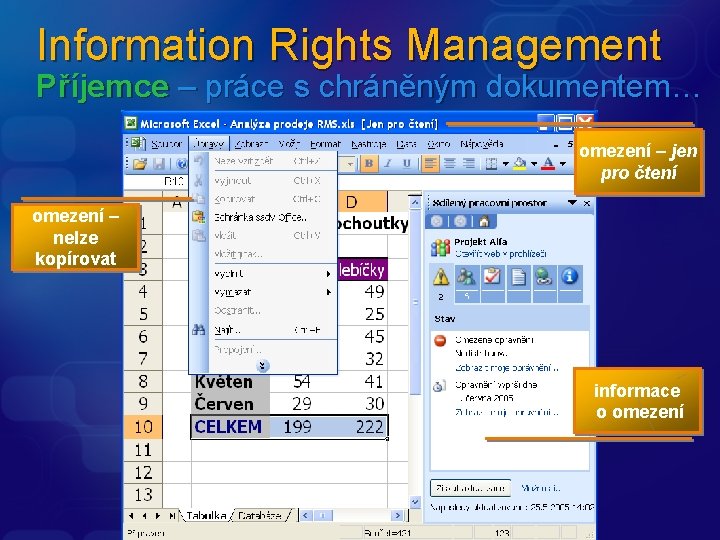Apply the yellow Fill Color bucket

tap(520, 163)
